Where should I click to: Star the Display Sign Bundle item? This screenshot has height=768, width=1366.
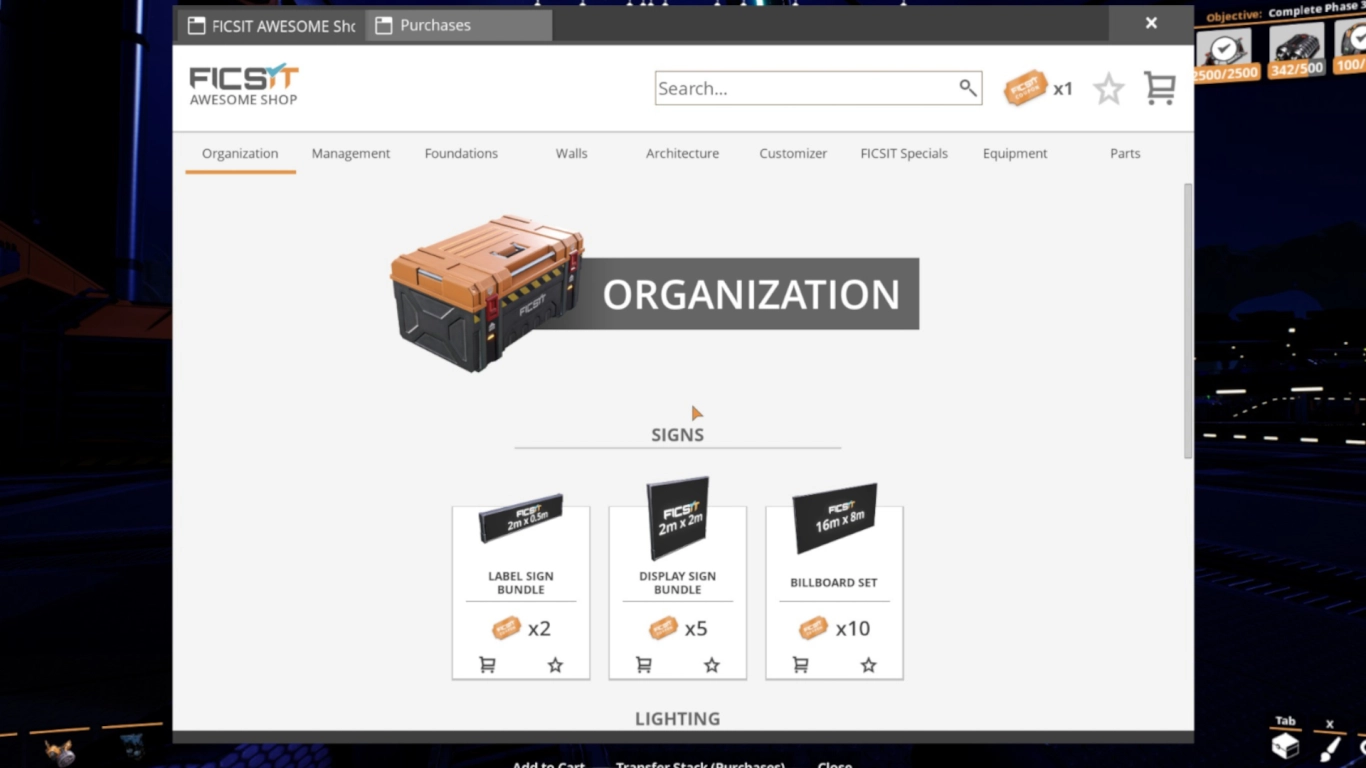[x=711, y=665]
